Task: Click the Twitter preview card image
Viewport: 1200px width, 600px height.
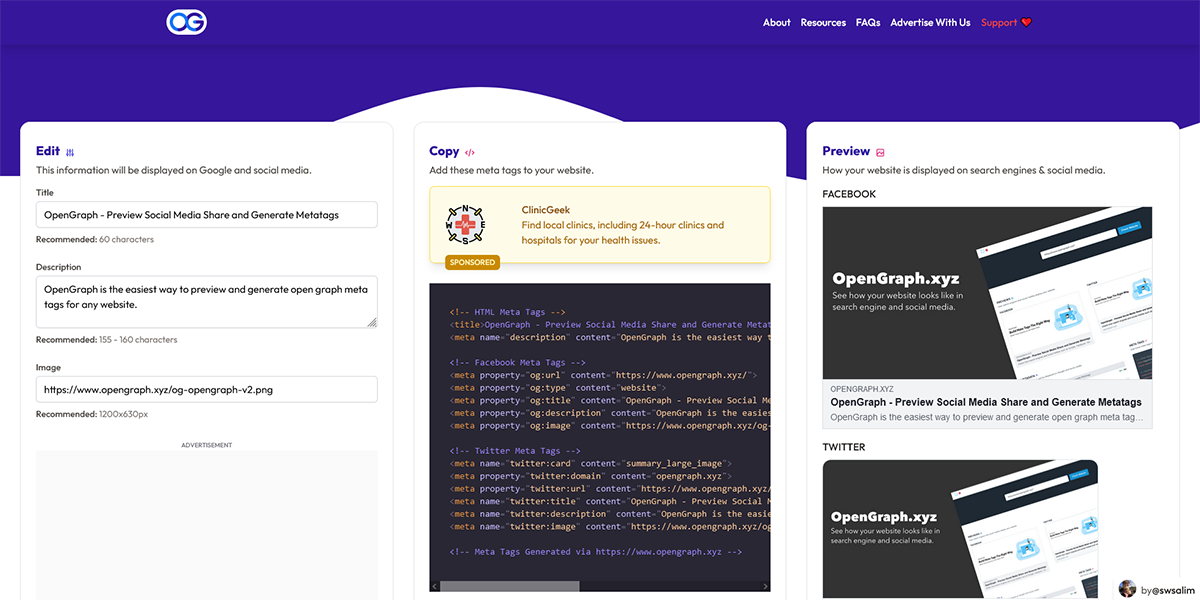Action: click(x=960, y=529)
